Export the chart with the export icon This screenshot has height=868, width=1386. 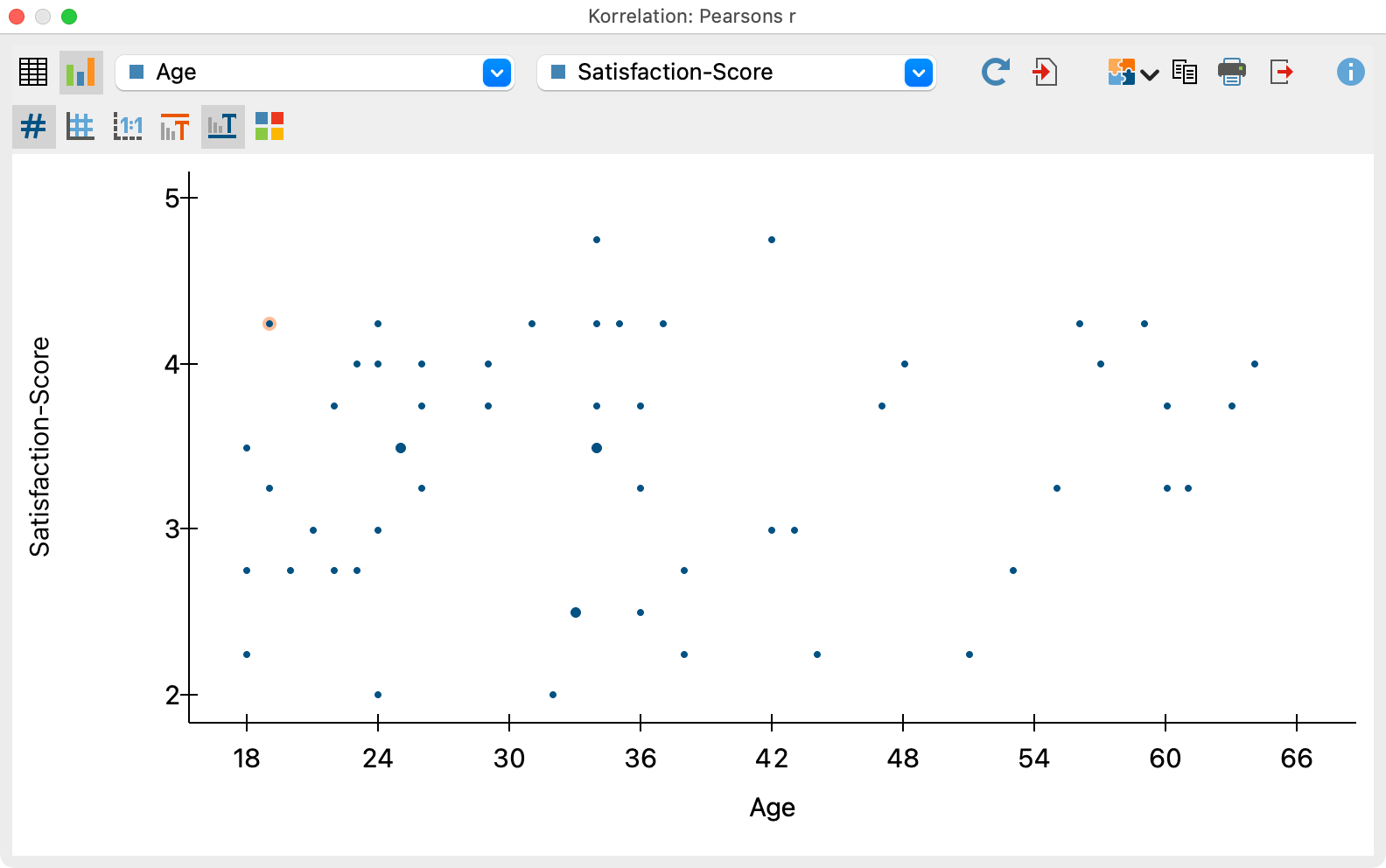[x=1281, y=72]
